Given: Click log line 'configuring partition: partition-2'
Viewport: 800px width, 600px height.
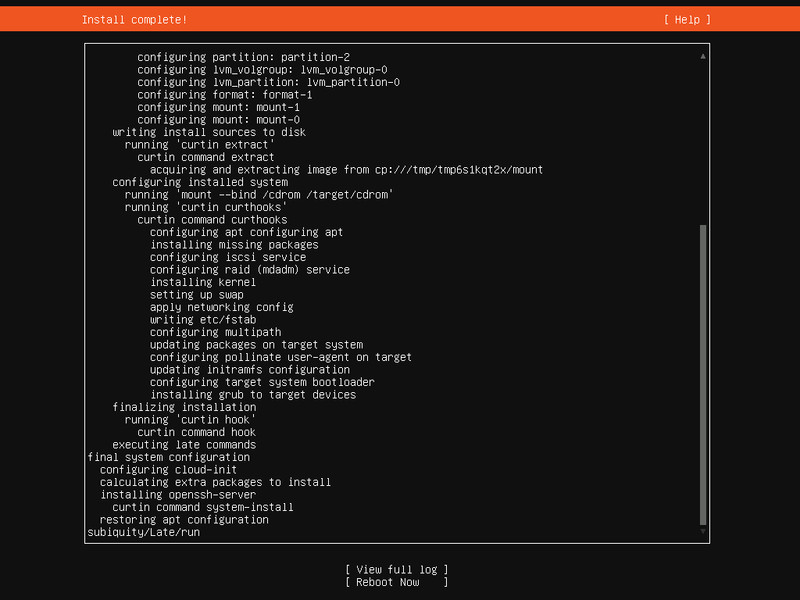Looking at the screenshot, I should coord(243,57).
